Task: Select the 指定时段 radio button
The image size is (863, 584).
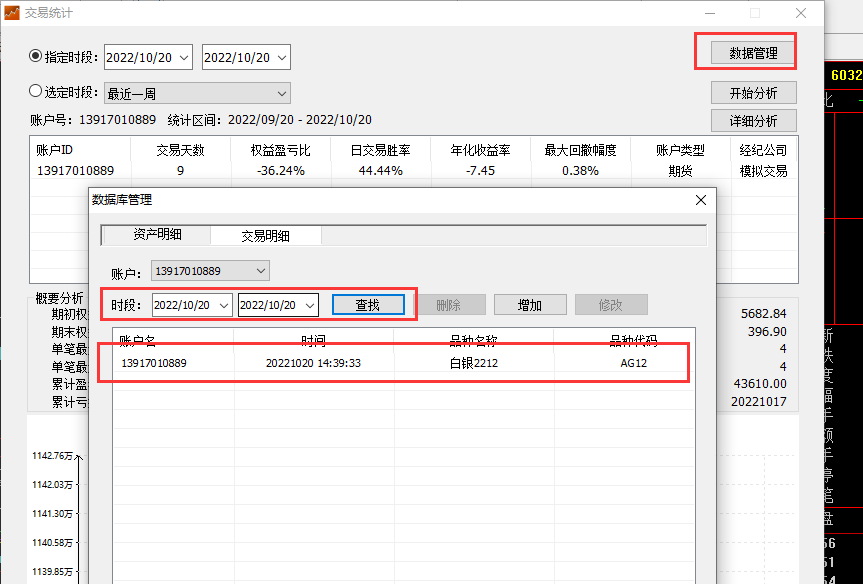Action: pos(37,57)
